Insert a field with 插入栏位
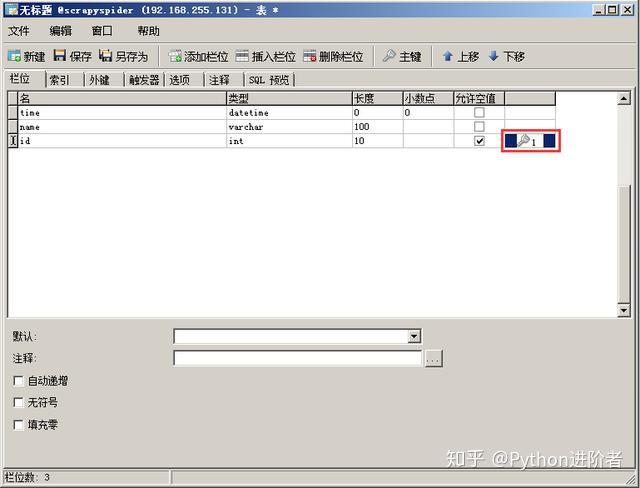This screenshot has height=488, width=640. (x=266, y=56)
